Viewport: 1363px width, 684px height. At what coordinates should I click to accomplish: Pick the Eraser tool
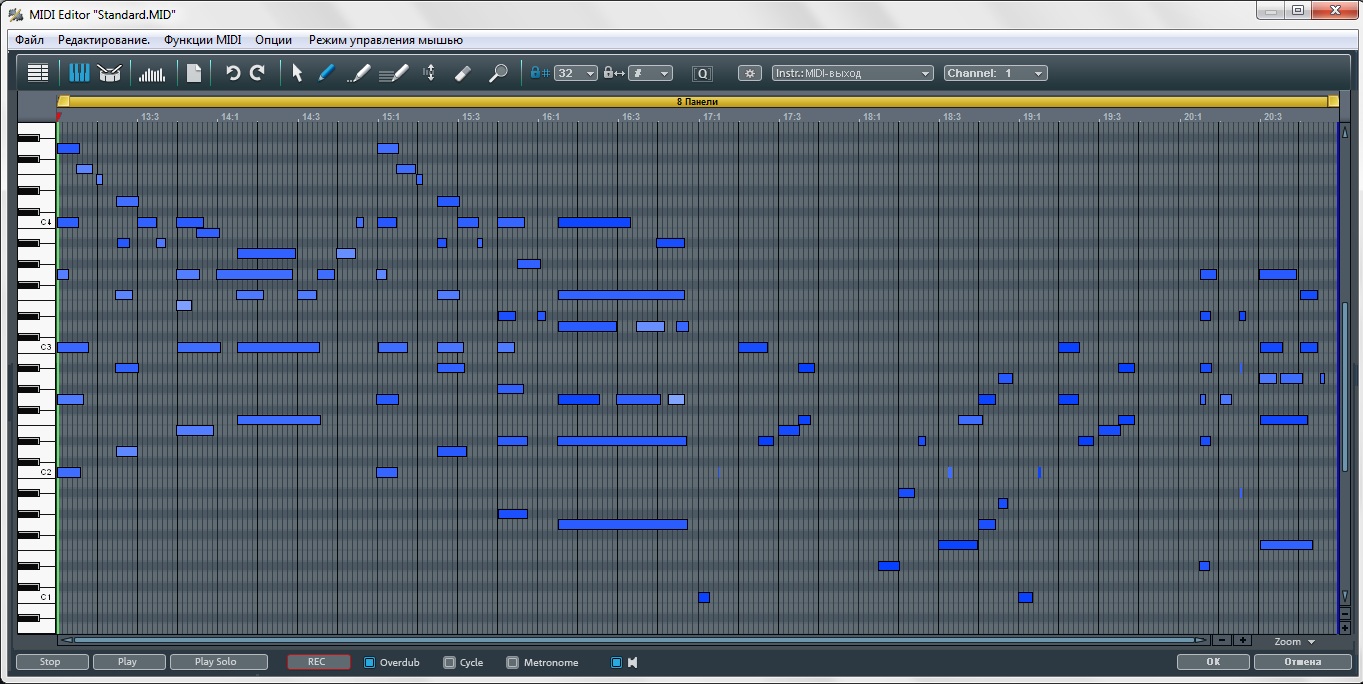[462, 73]
